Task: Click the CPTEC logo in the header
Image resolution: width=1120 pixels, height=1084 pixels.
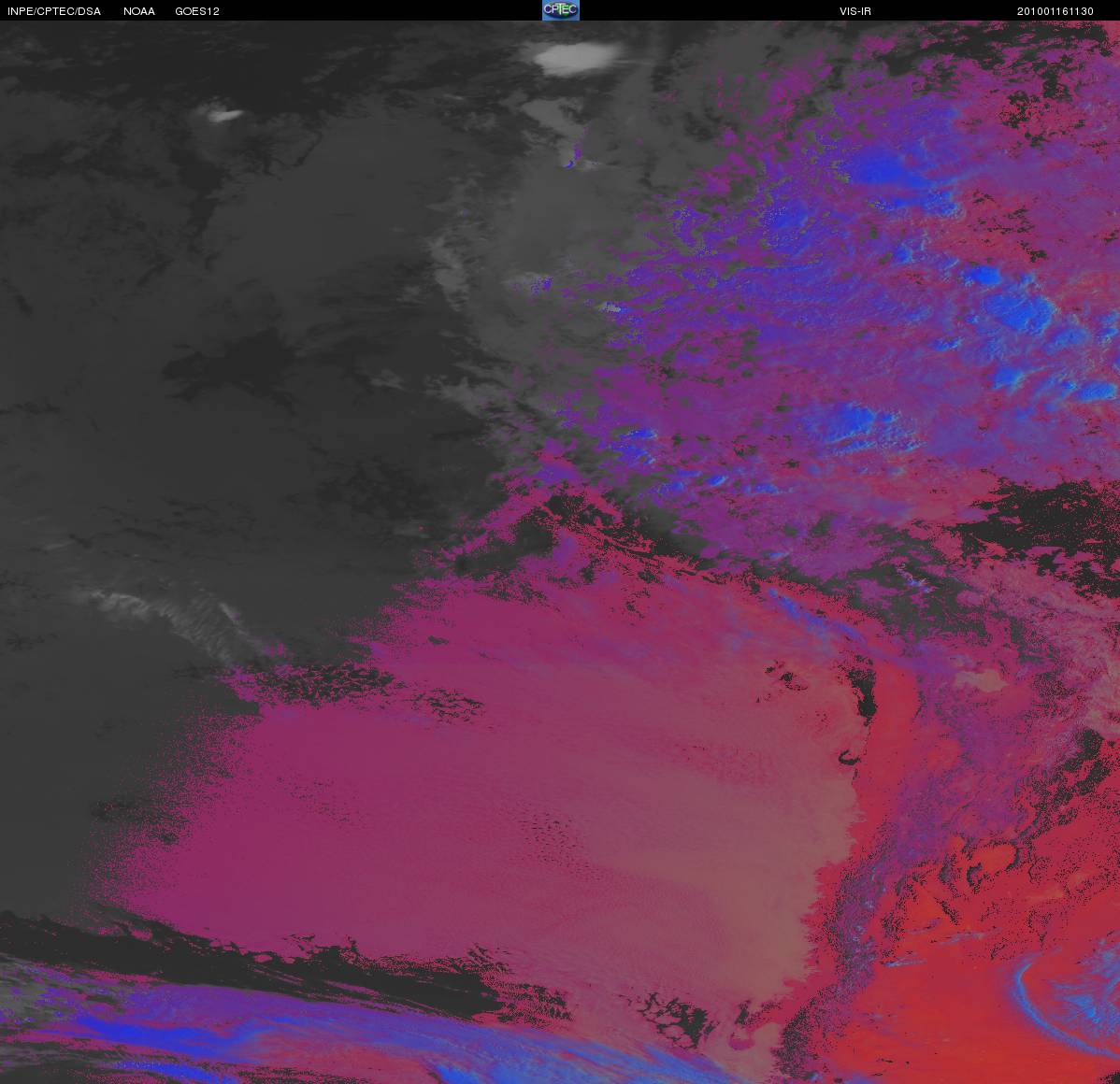Action: [x=561, y=10]
